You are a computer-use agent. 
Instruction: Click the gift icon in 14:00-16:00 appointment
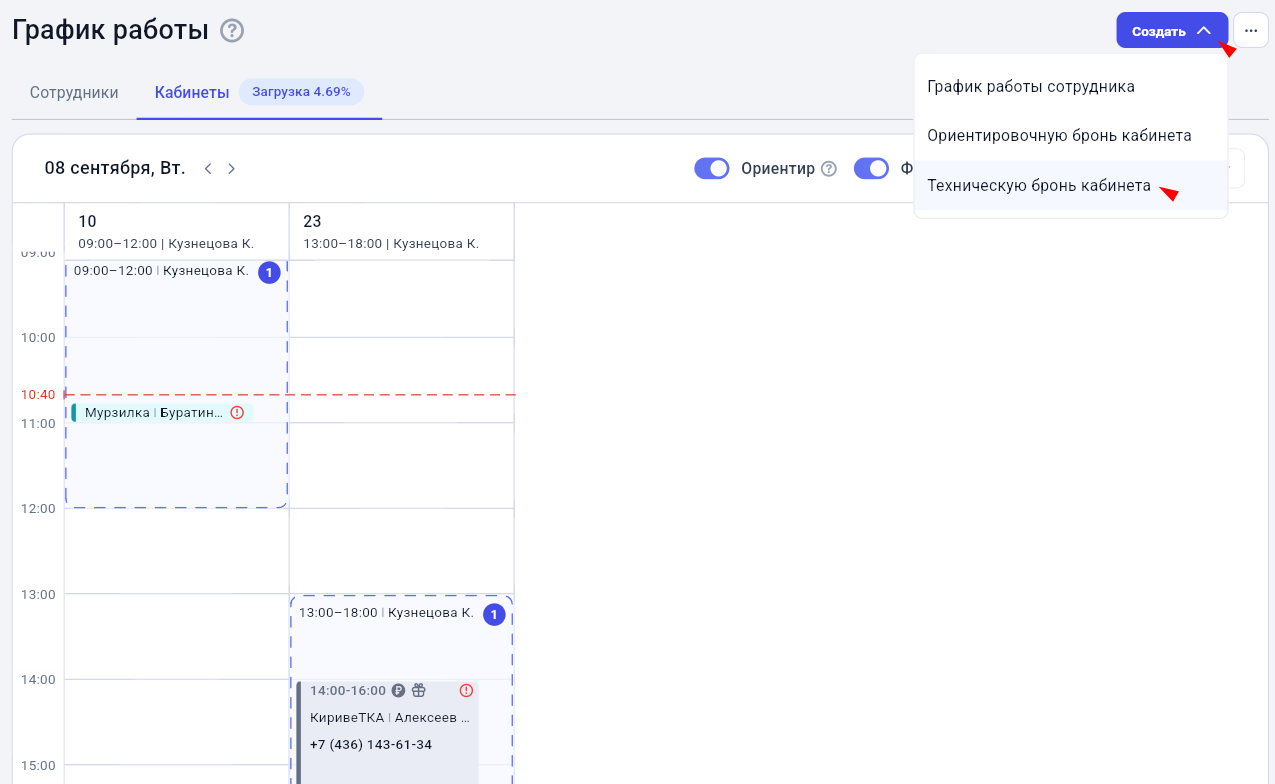point(419,690)
